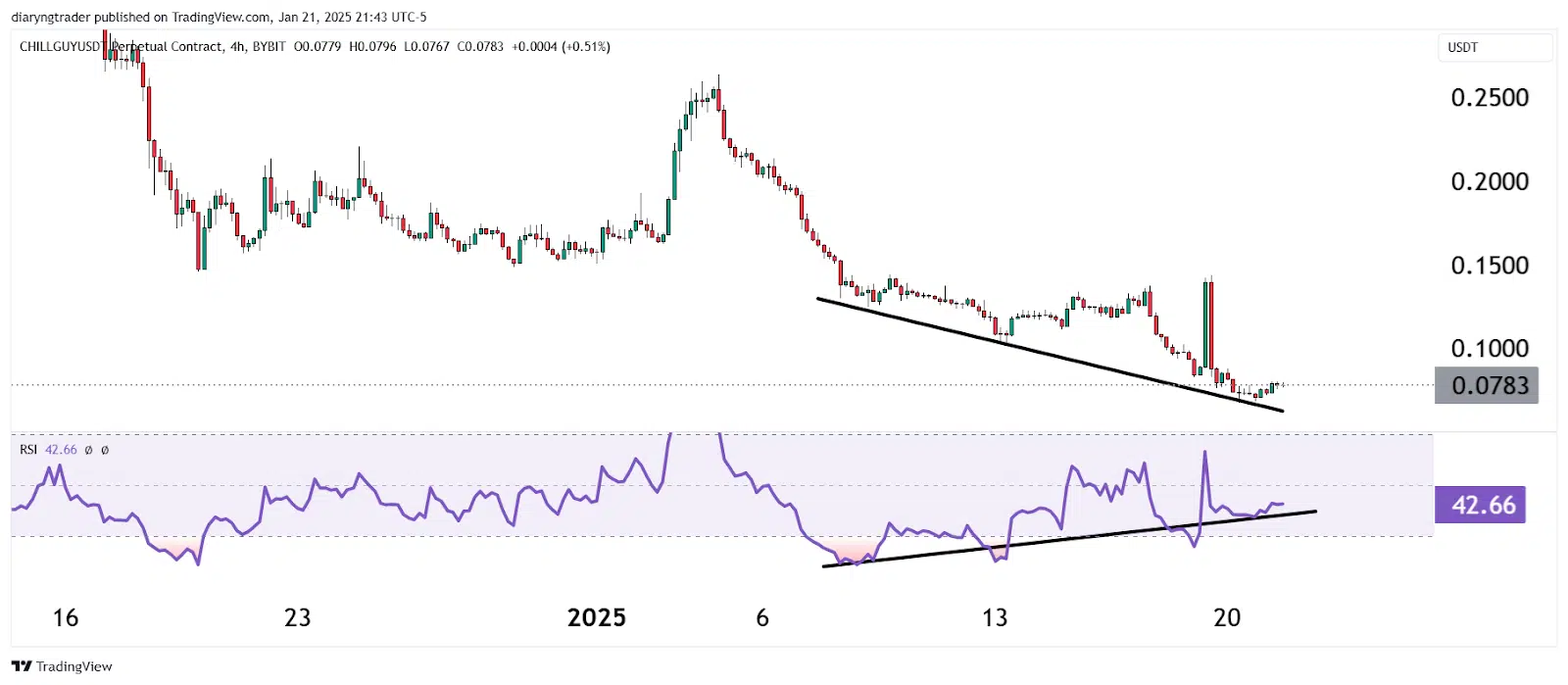Click the TradingView logo at bottom left
This screenshot has height=685, width=1568.
pos(62,666)
